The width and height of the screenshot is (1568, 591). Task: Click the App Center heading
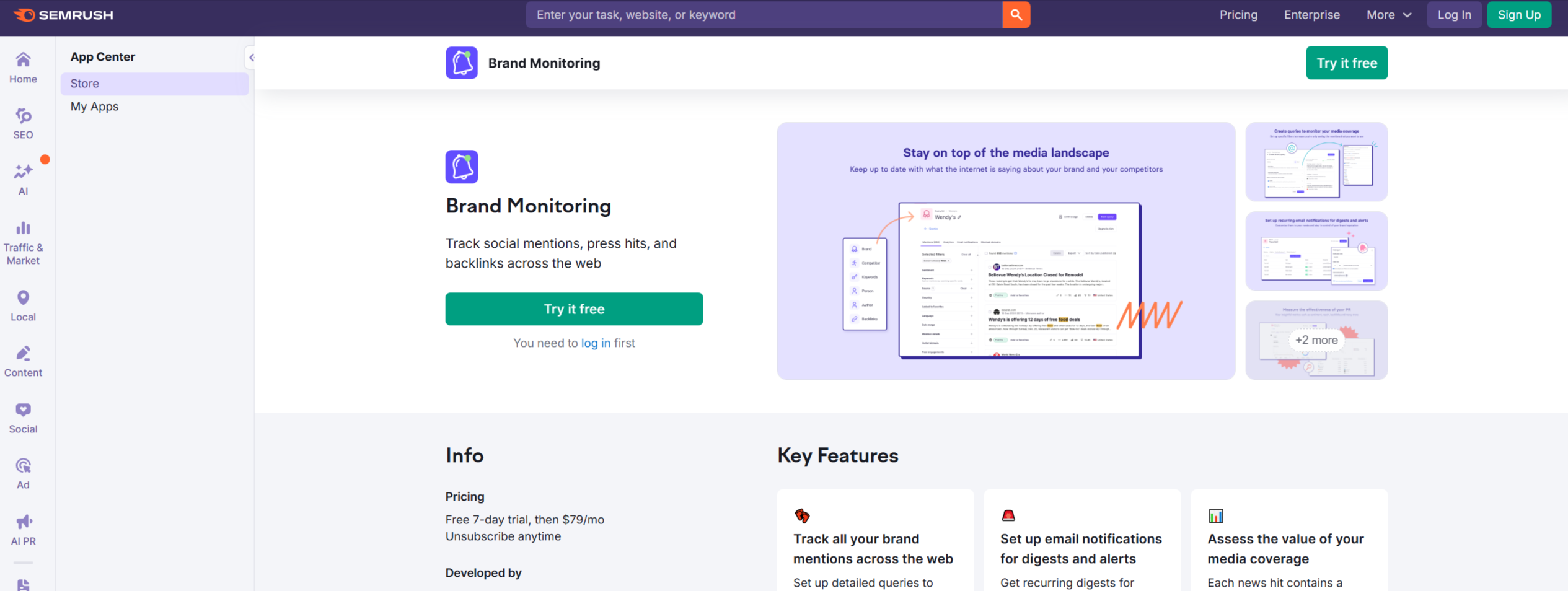pos(103,57)
